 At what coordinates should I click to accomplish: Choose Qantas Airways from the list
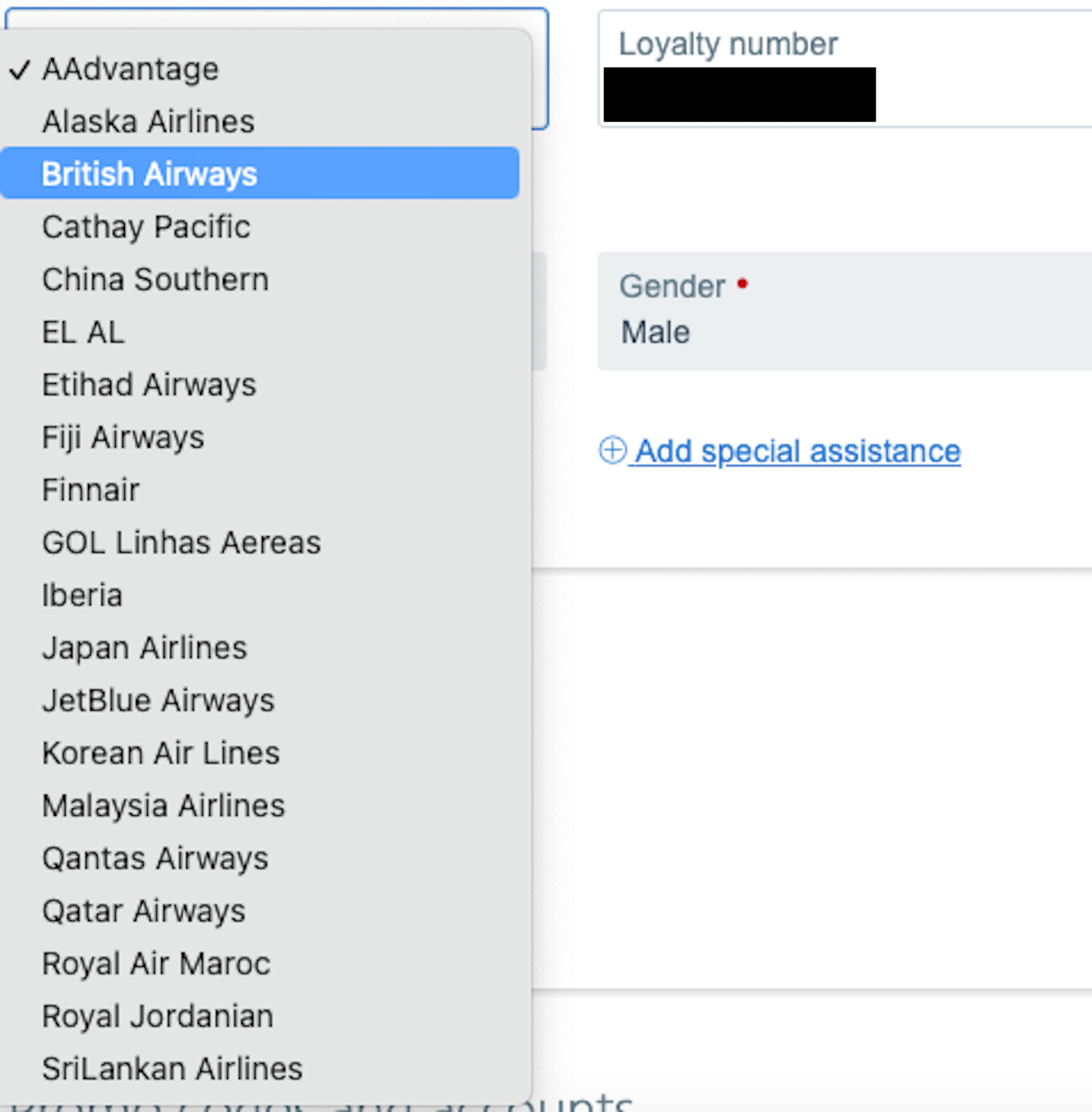coord(155,858)
